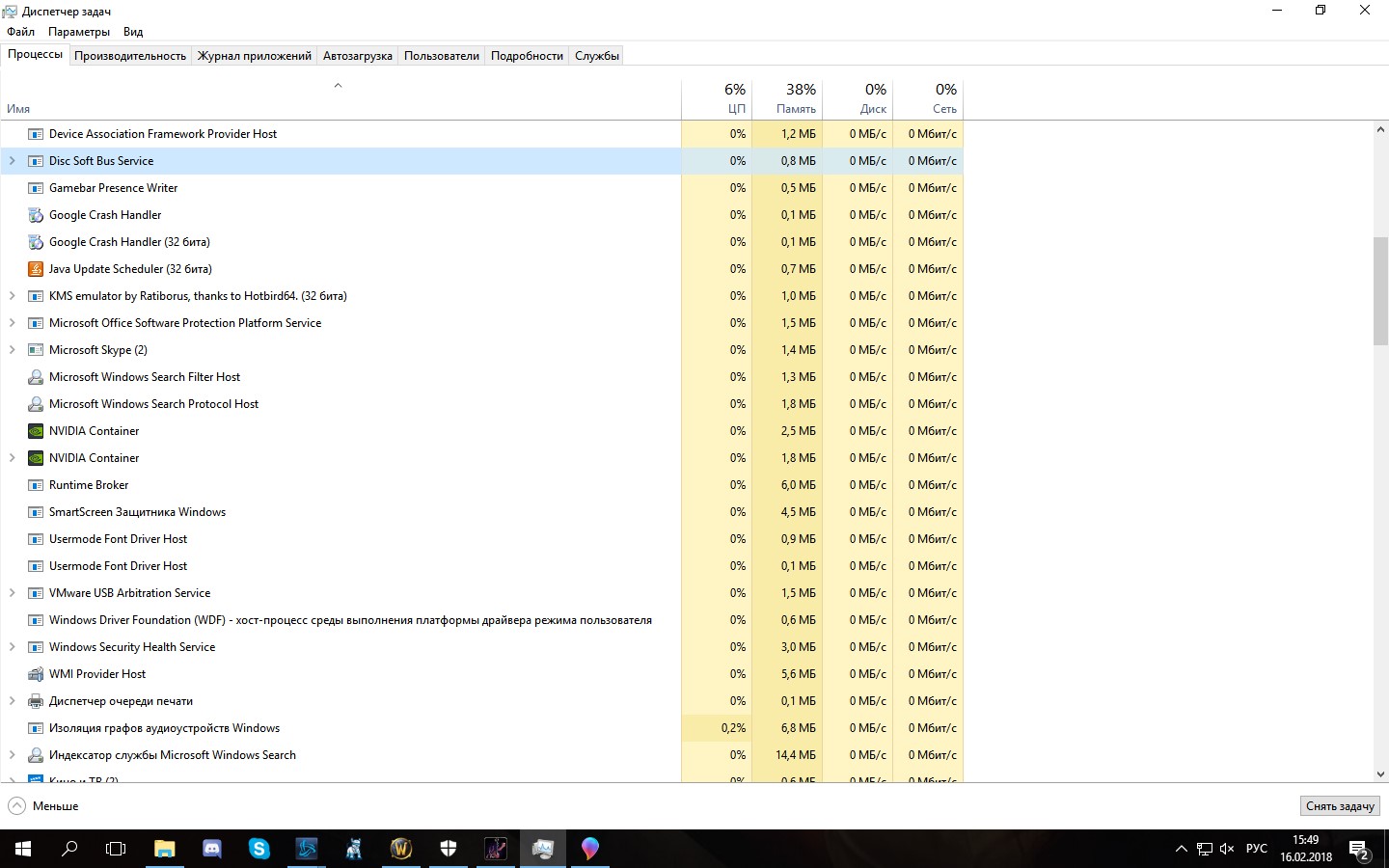Open Discord from the taskbar
The width and height of the screenshot is (1389, 868).
(212, 849)
